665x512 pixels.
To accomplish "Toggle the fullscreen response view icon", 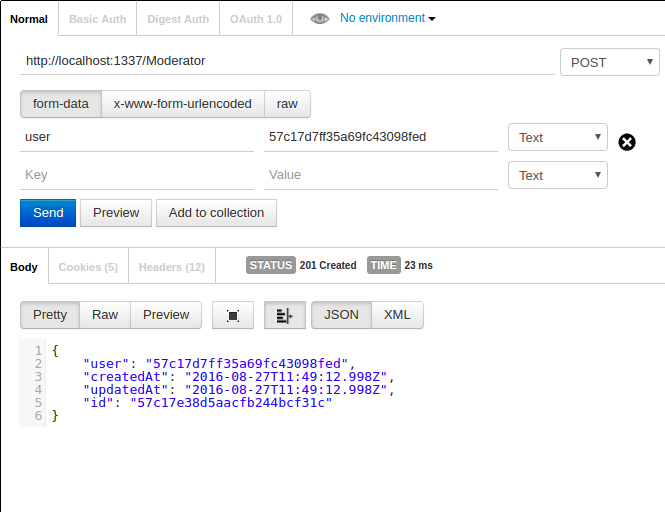I will 233,315.
